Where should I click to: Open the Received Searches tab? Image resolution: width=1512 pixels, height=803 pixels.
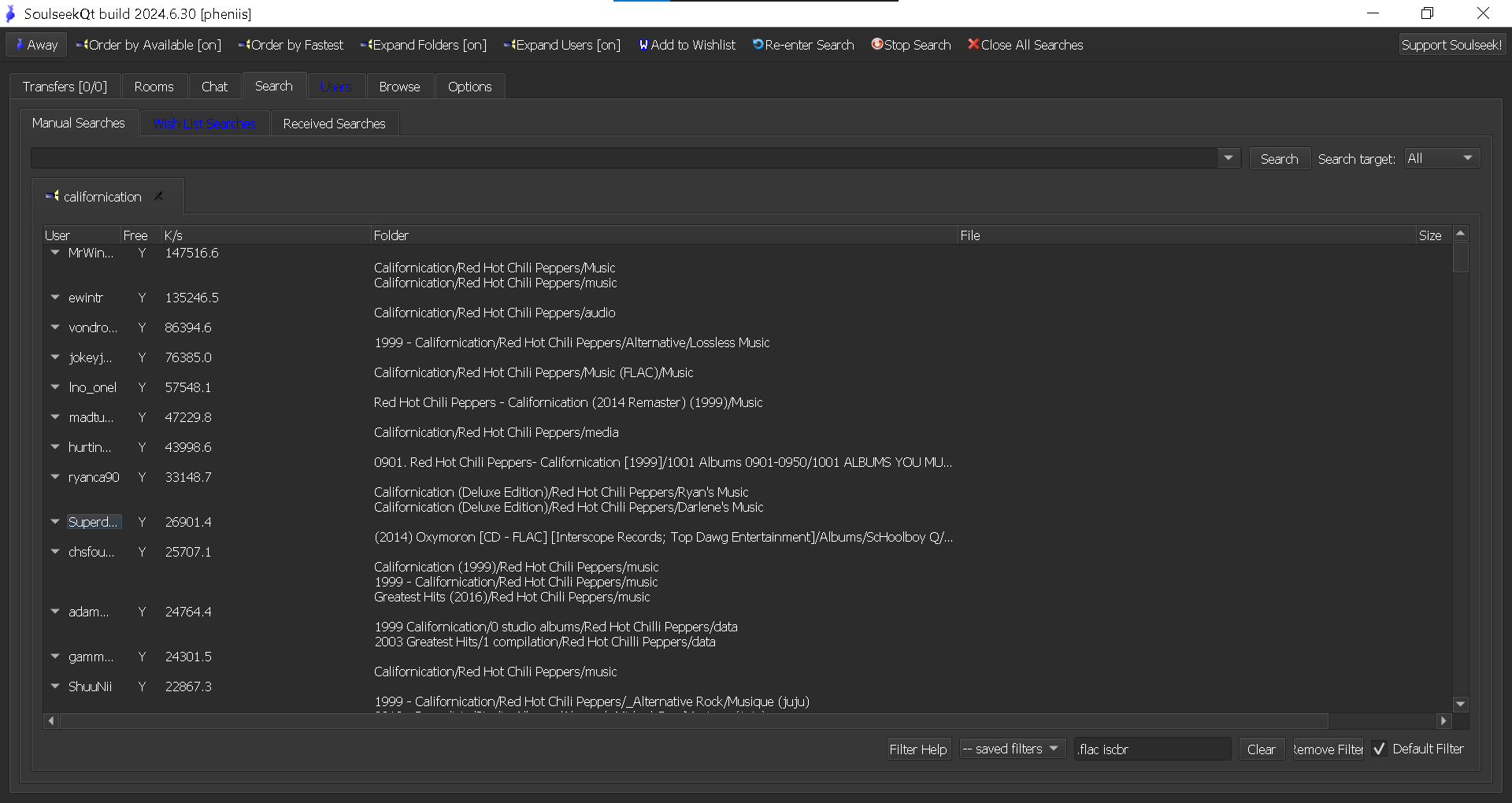click(334, 124)
